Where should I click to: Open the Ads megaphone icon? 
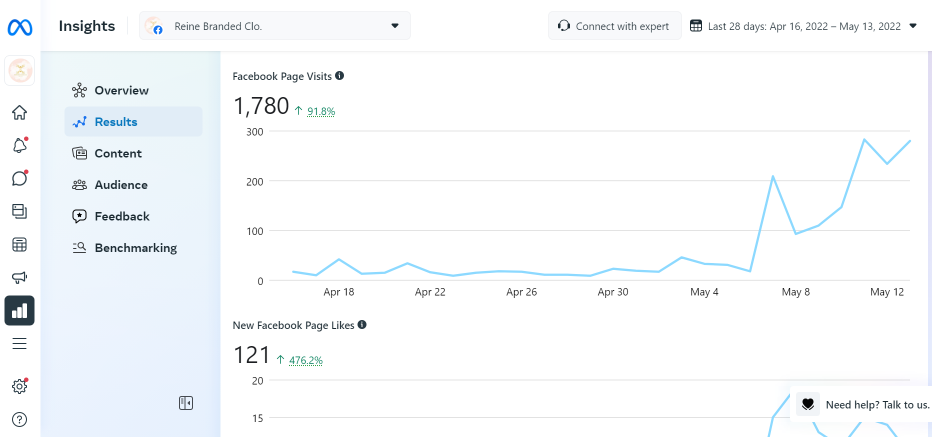pos(19,277)
